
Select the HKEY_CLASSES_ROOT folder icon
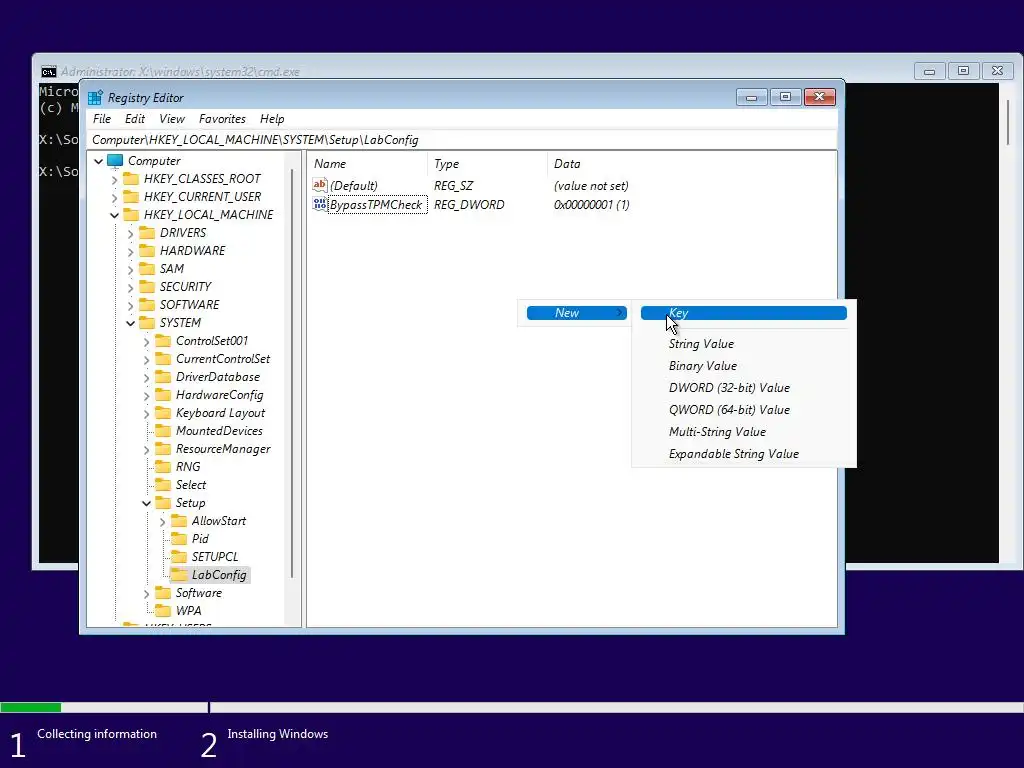(131, 179)
